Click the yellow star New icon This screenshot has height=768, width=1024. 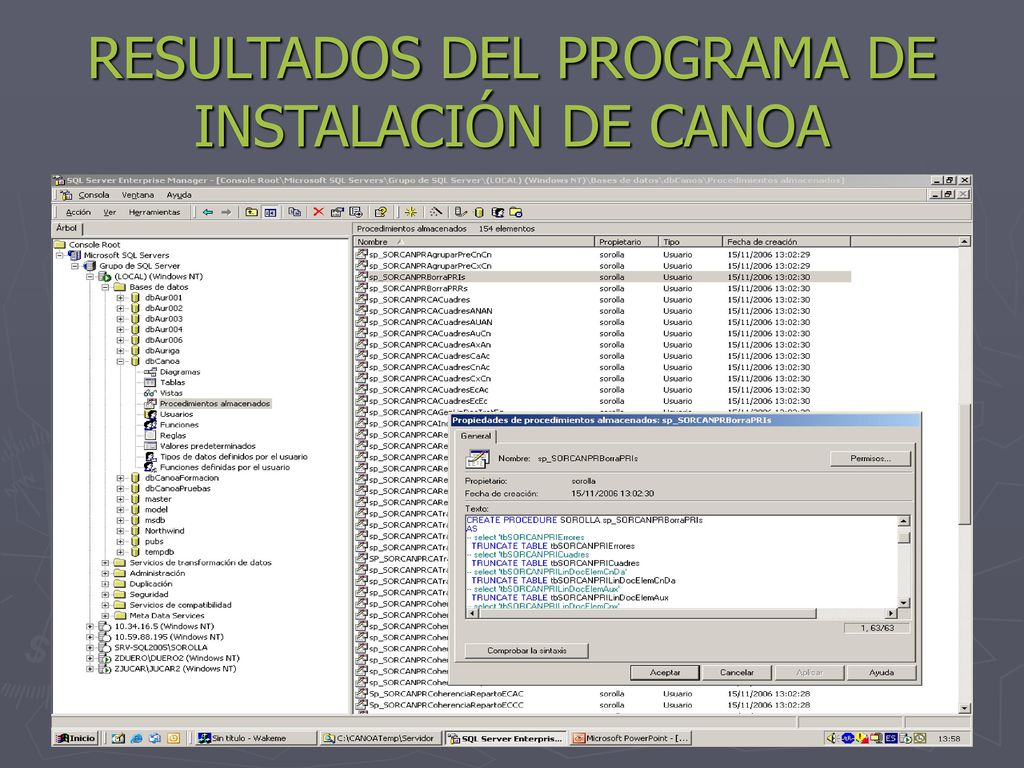[411, 212]
